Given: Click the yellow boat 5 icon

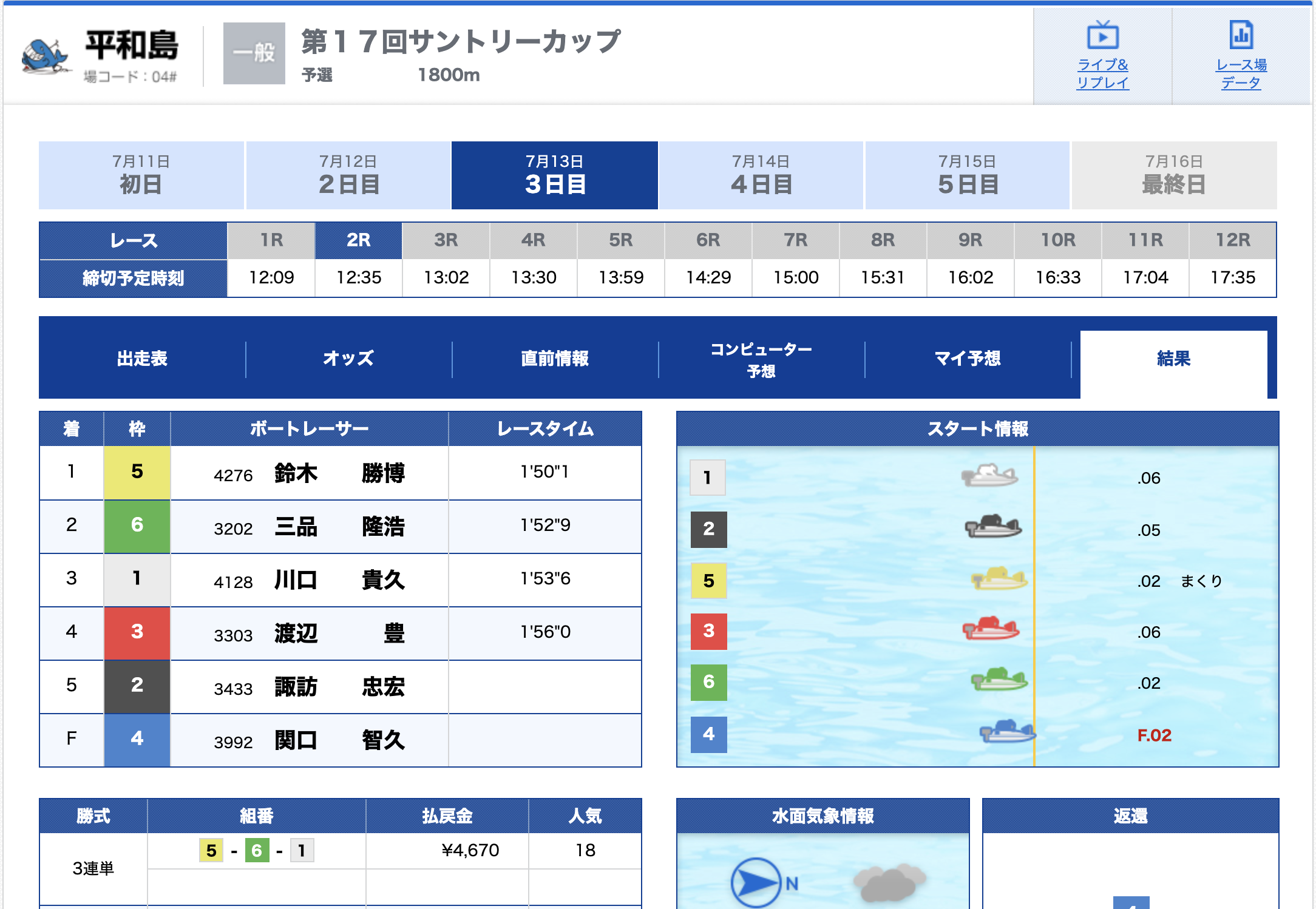Looking at the screenshot, I should (x=999, y=579).
